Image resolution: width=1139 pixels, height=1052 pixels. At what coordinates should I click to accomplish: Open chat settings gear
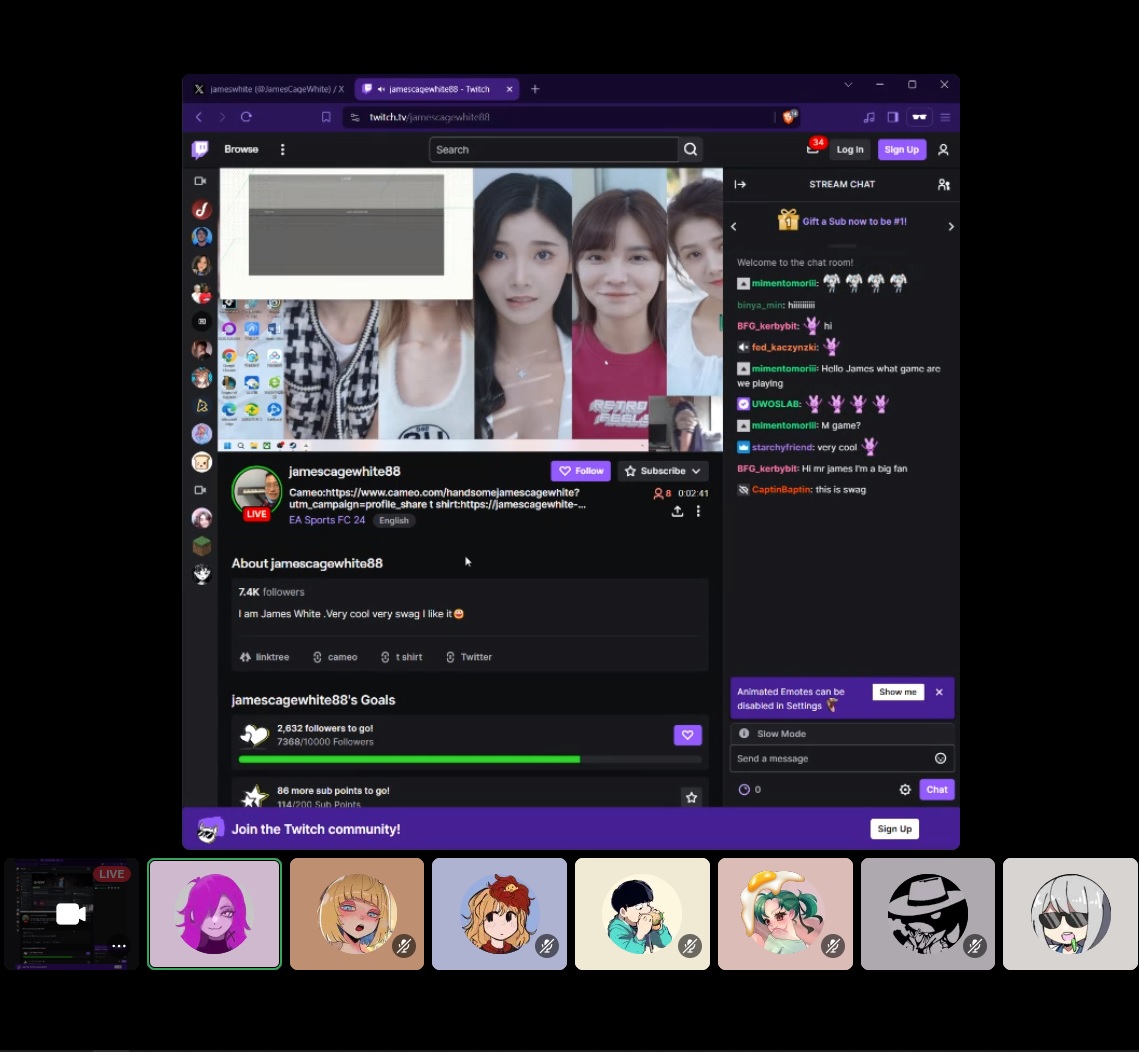point(905,790)
